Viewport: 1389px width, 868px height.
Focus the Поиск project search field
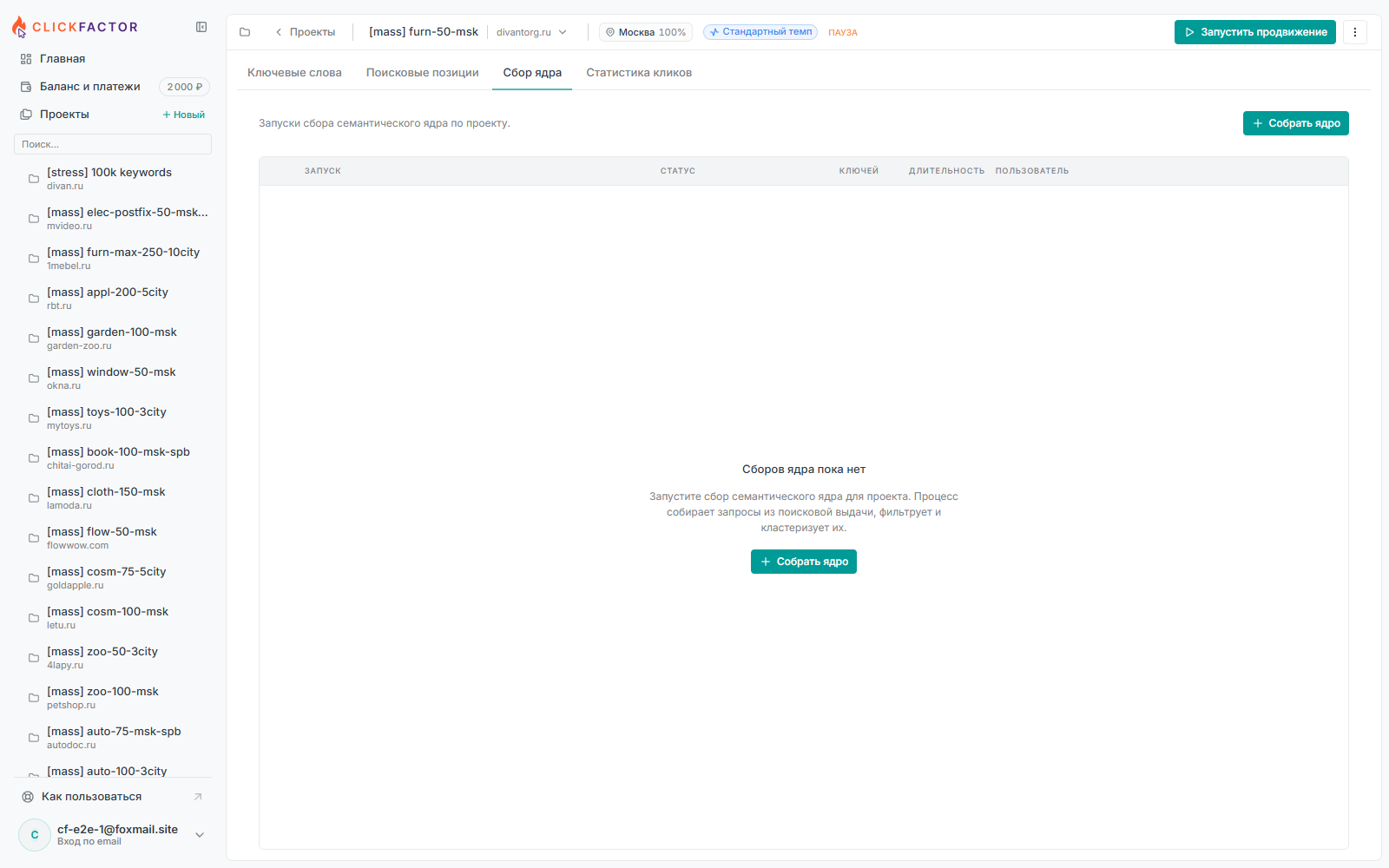113,144
